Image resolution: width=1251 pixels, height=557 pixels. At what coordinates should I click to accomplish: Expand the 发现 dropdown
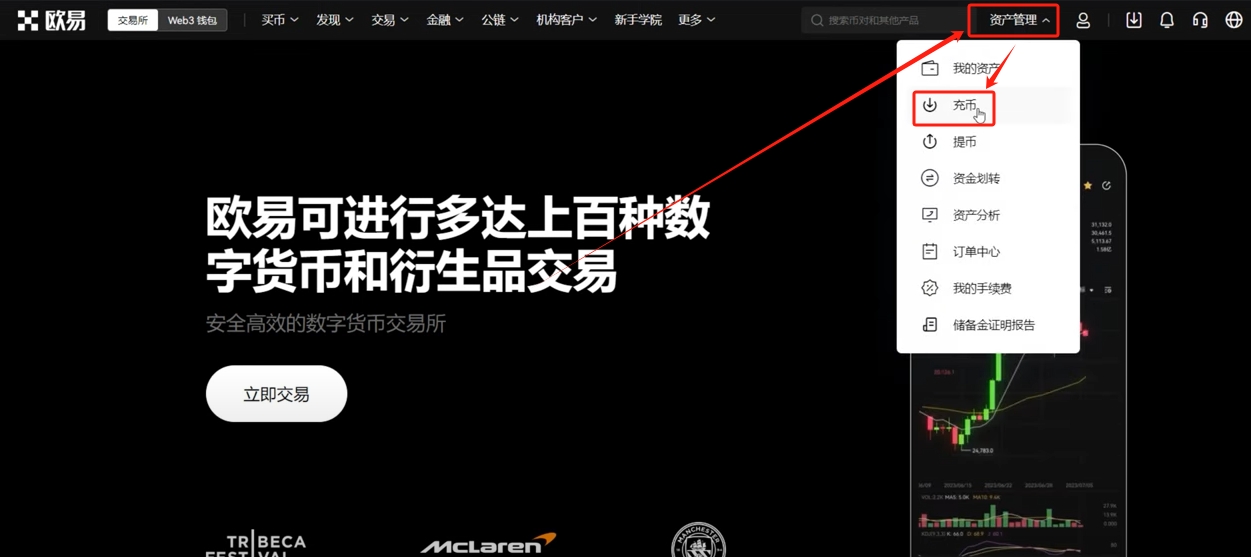click(x=335, y=20)
